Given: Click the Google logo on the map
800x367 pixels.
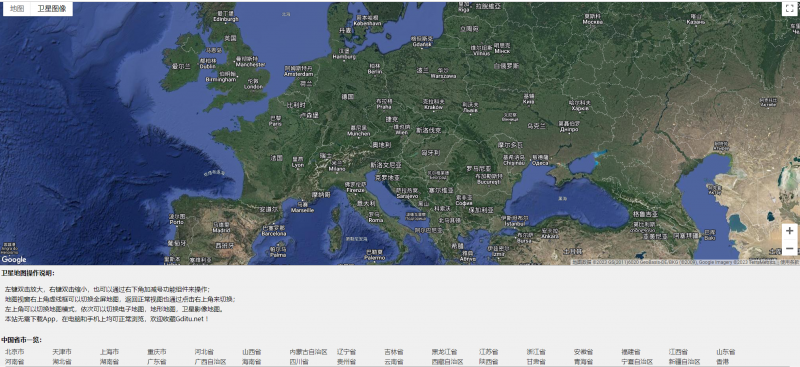Looking at the screenshot, I should point(14,260).
